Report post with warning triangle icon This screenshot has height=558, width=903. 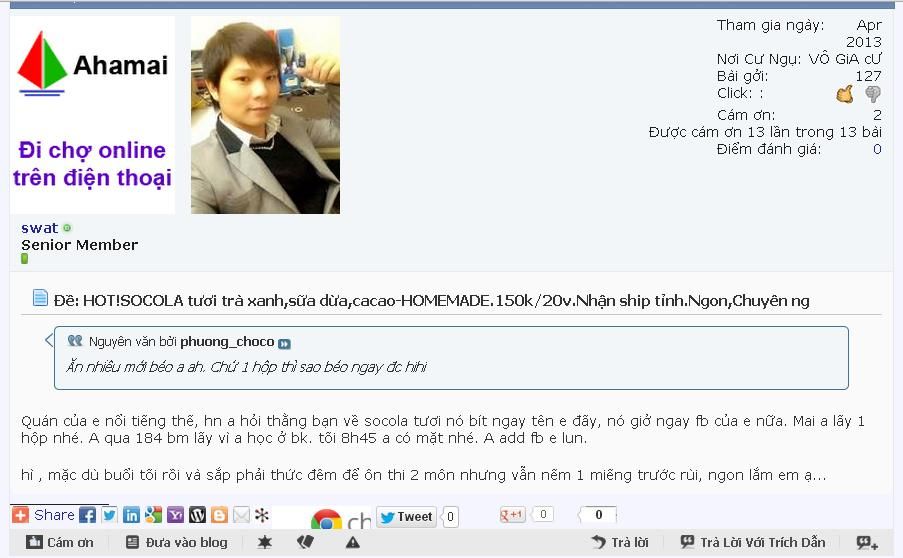pos(352,542)
